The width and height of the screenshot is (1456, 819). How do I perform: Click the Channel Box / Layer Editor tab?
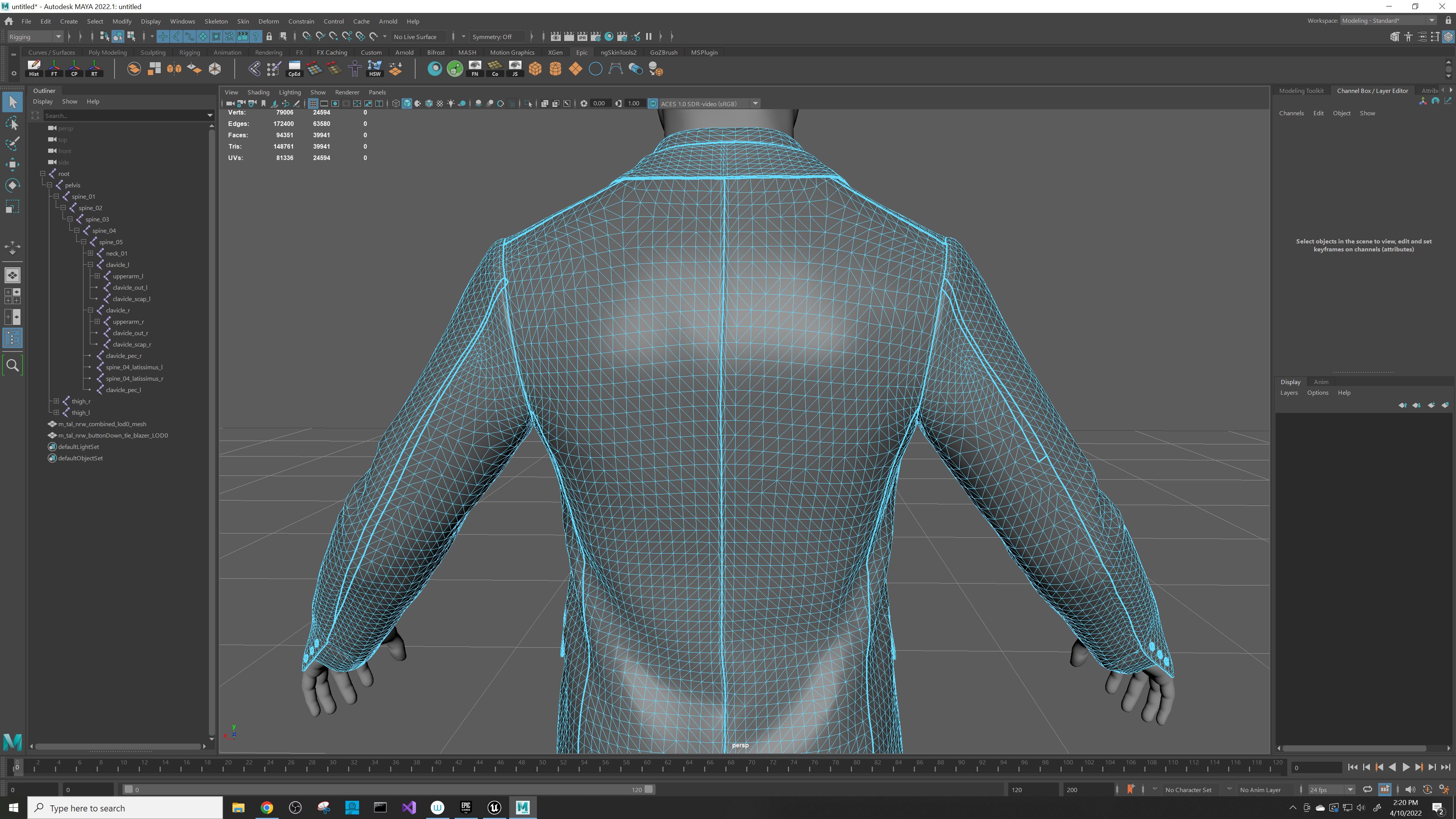(x=1373, y=91)
